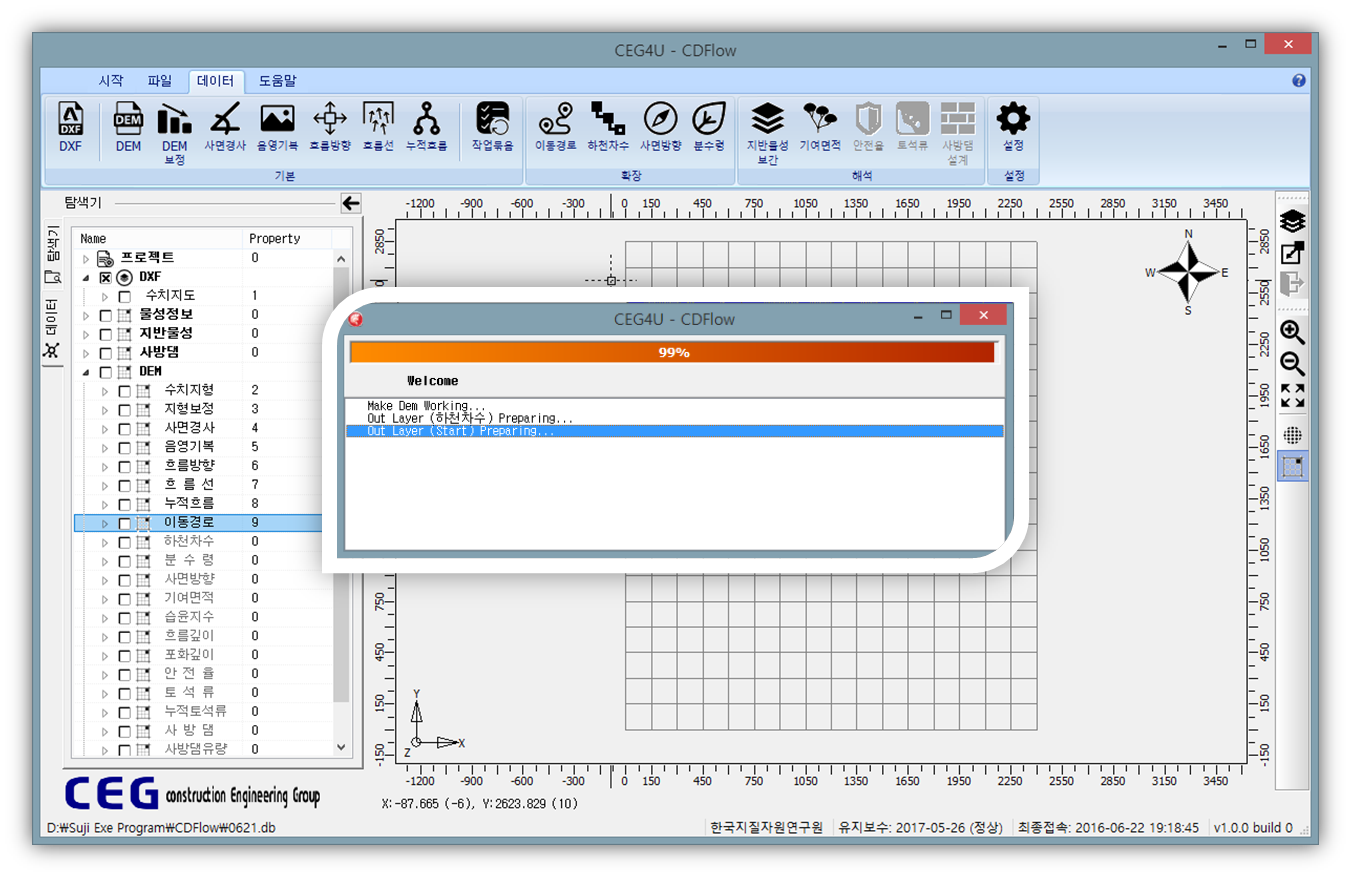The height and width of the screenshot is (877, 1351).
Task: Click the layers stack icon on right toolbar
Action: (x=1292, y=221)
